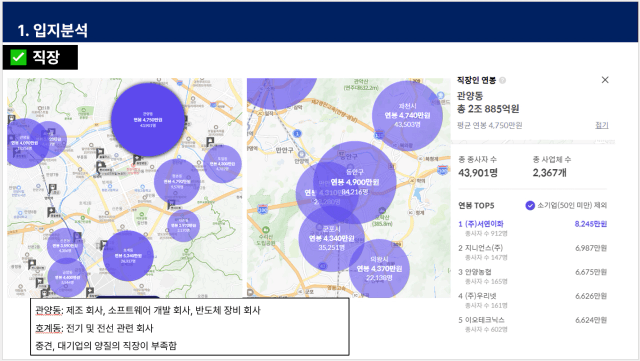Toggle 소기업(50인 미만) 제외 checkbox
This screenshot has height=361, width=640.
pyautogui.click(x=530, y=205)
